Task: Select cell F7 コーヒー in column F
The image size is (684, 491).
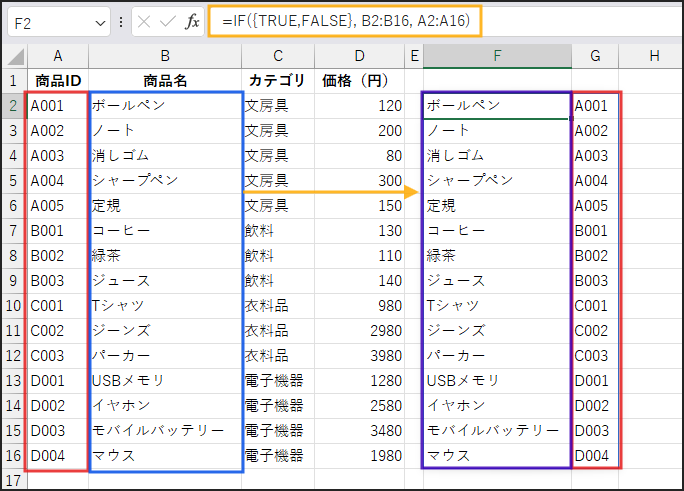Action: [497, 231]
